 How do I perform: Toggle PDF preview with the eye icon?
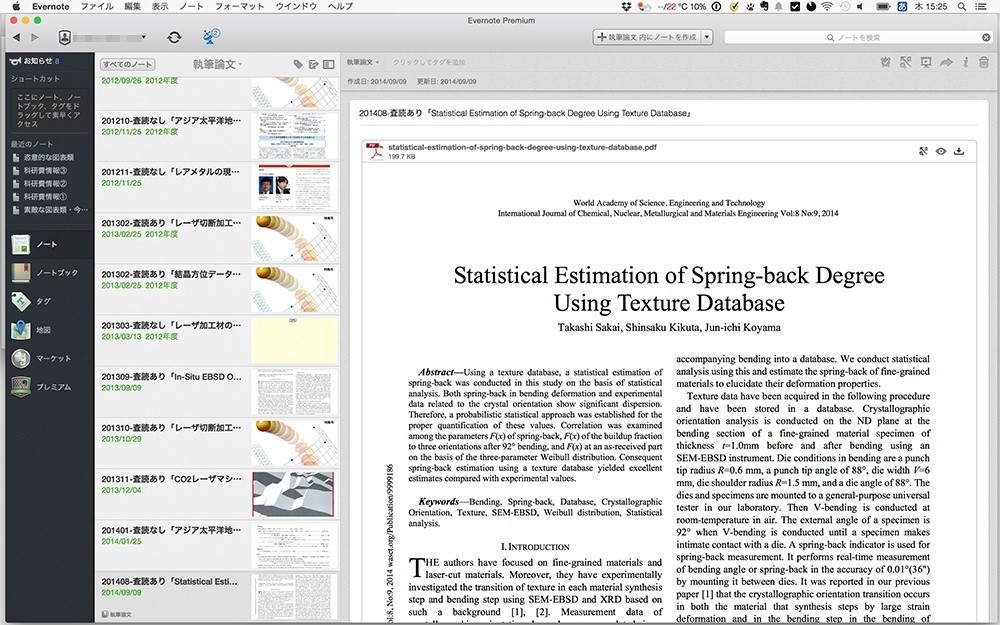[x=941, y=151]
